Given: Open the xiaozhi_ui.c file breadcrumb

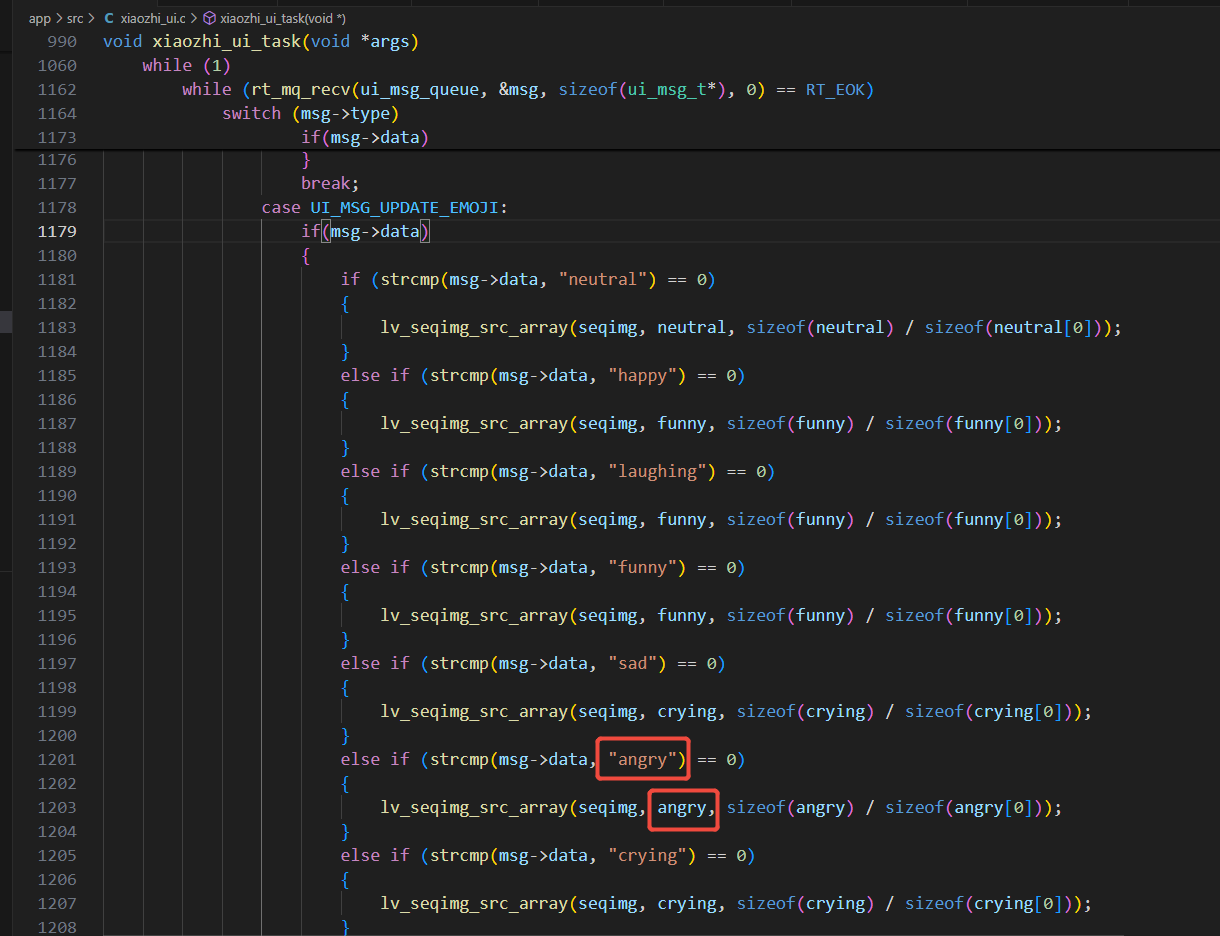Looking at the screenshot, I should (153, 18).
